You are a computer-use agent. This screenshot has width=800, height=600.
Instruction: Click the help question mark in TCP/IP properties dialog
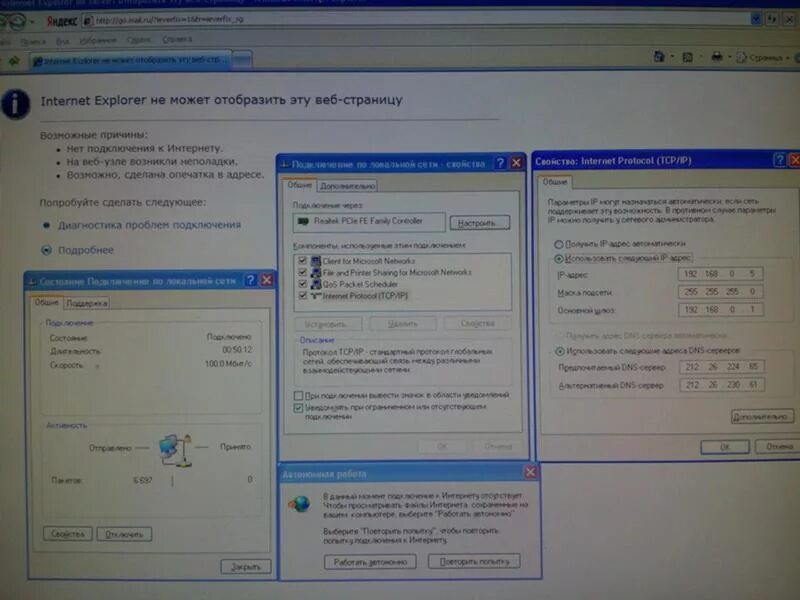click(x=779, y=160)
